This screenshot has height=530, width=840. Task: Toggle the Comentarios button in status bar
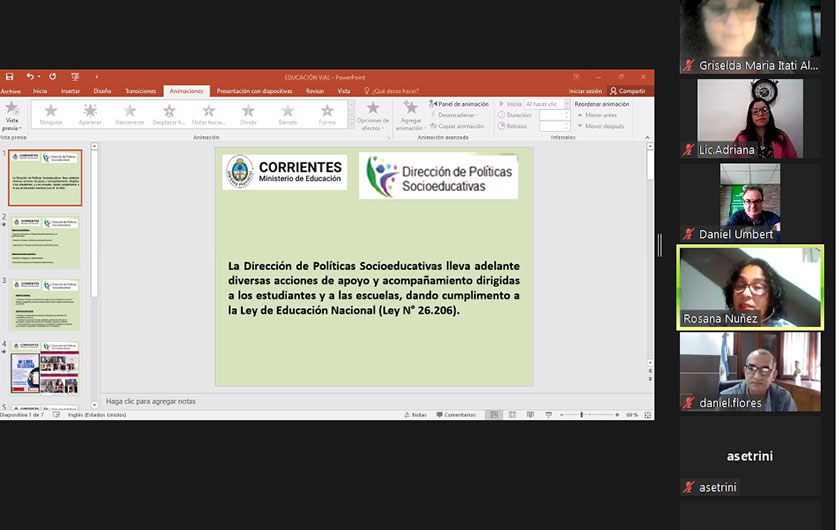[456, 415]
